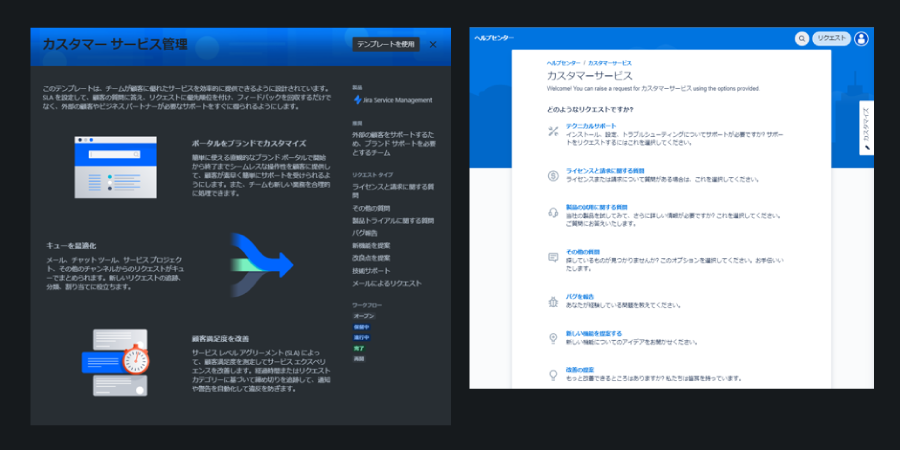Click the location pin icon for new features
The height and width of the screenshot is (450, 900).
[553, 338]
